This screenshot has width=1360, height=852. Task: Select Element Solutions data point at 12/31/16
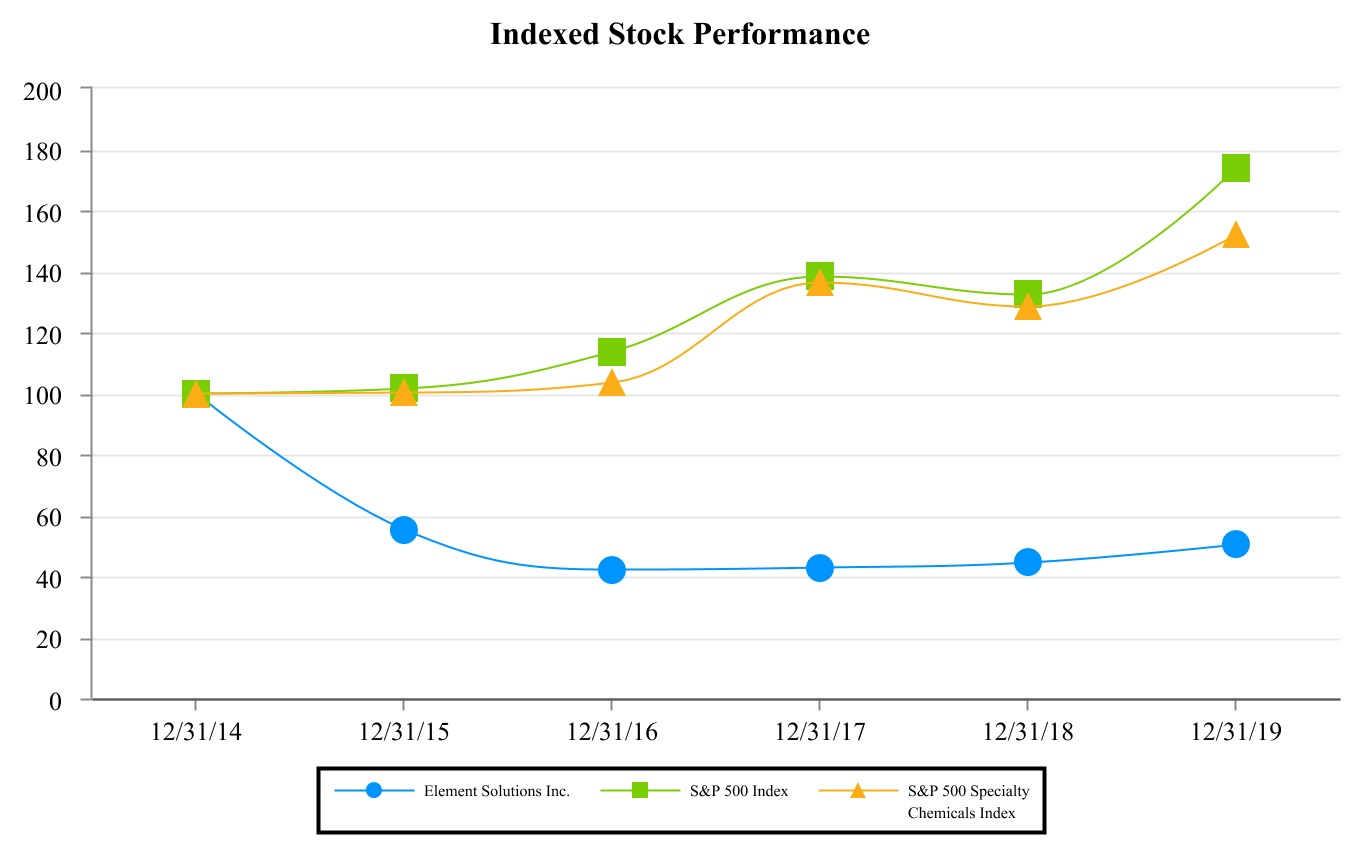pyautogui.click(x=612, y=570)
